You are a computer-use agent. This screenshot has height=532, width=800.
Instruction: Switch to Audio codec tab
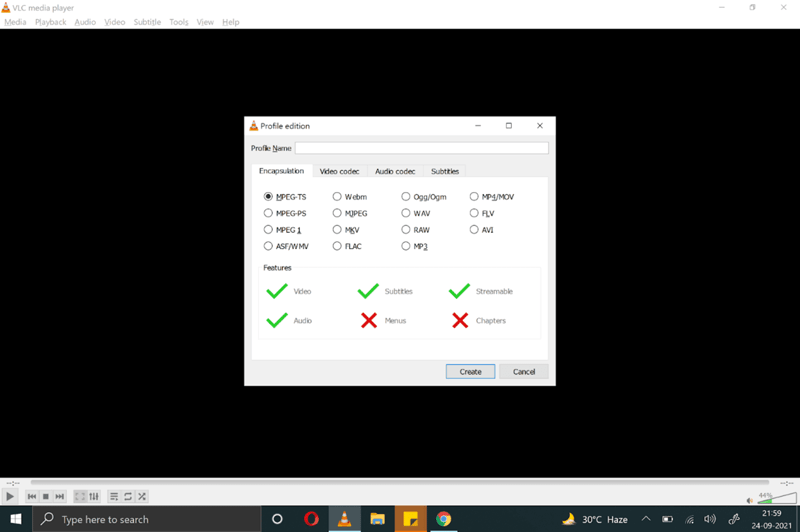(x=395, y=171)
